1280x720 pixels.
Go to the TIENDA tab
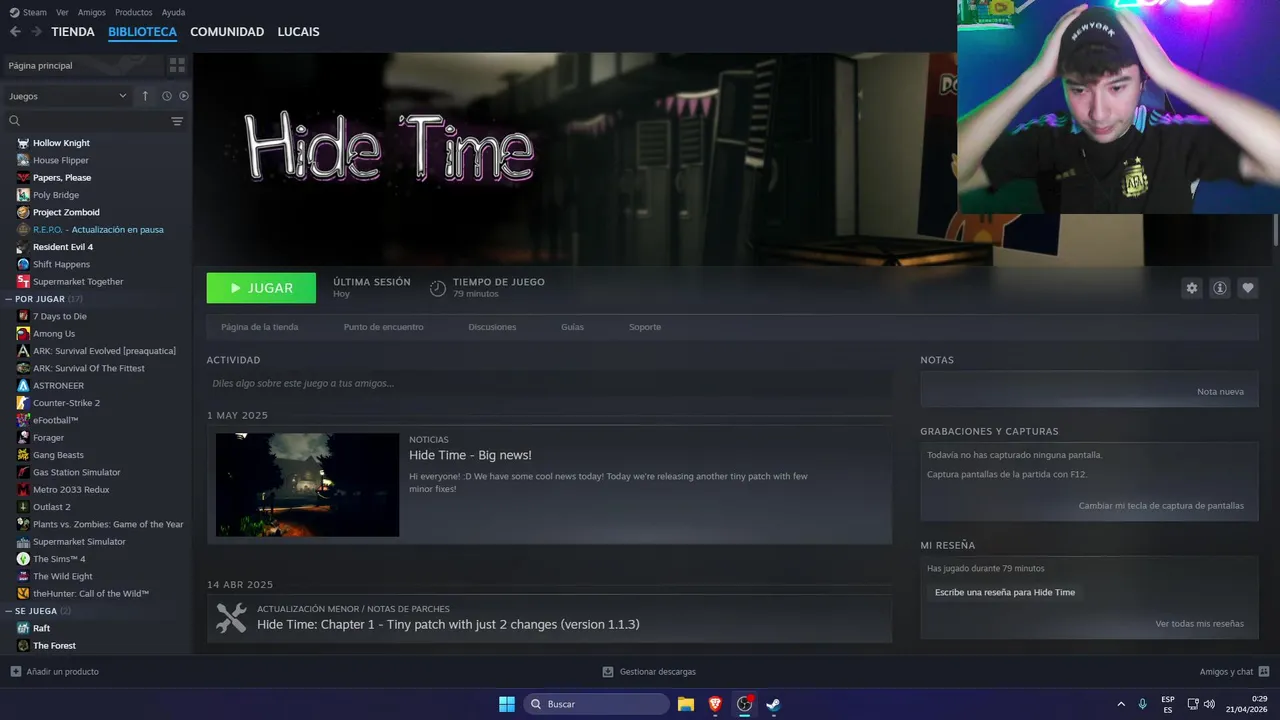pyautogui.click(x=73, y=32)
